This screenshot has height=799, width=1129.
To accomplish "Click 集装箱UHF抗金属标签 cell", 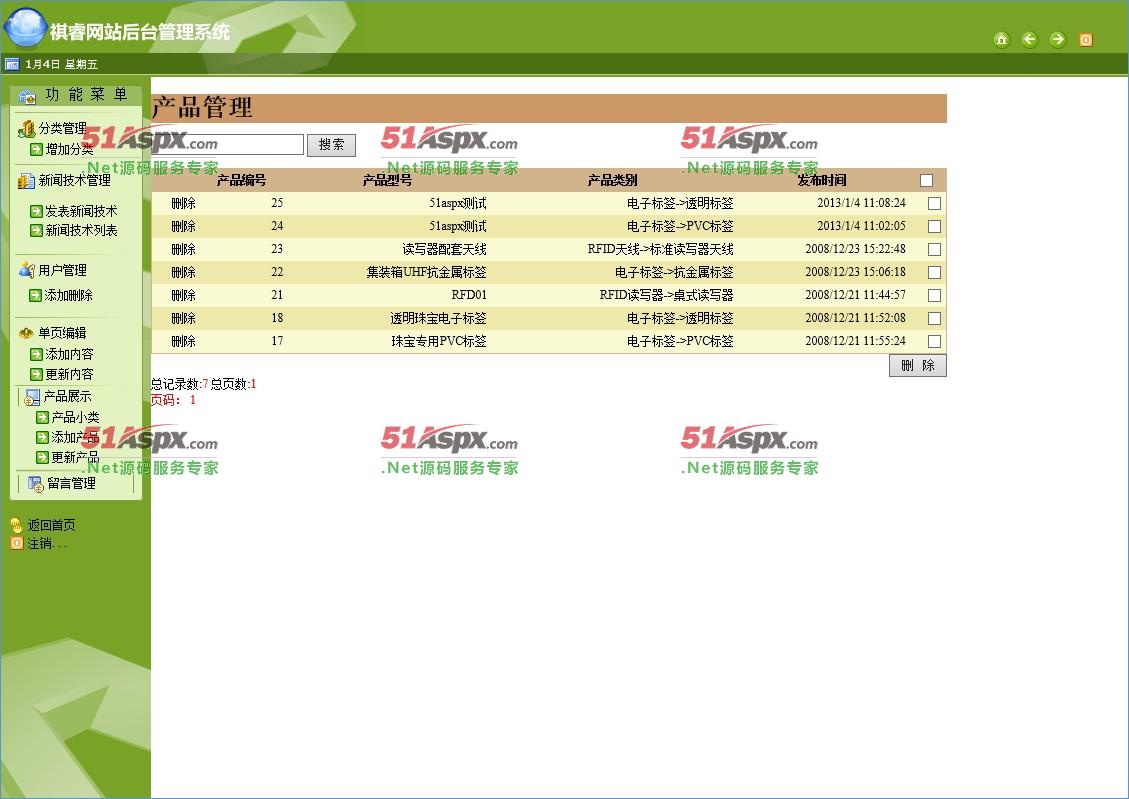I will 426,273.
